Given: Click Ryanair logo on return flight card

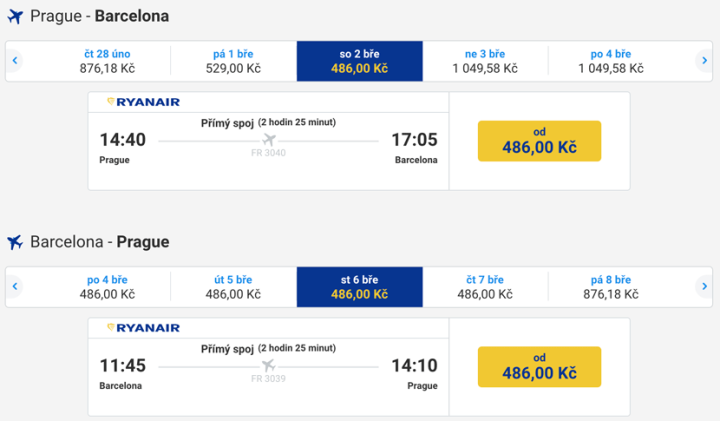Looking at the screenshot, I should 143,328.
